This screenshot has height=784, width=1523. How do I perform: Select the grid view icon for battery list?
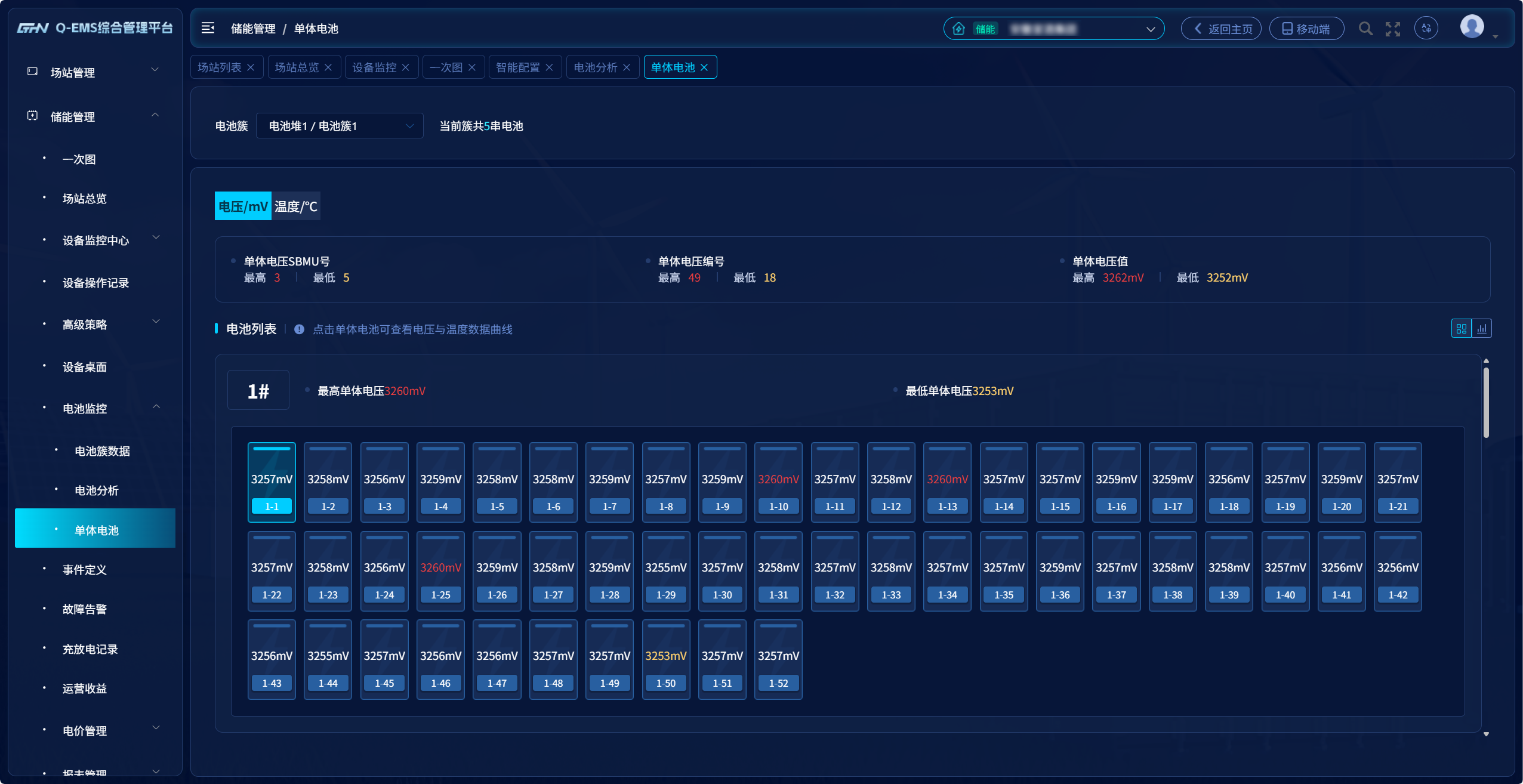click(x=1462, y=328)
